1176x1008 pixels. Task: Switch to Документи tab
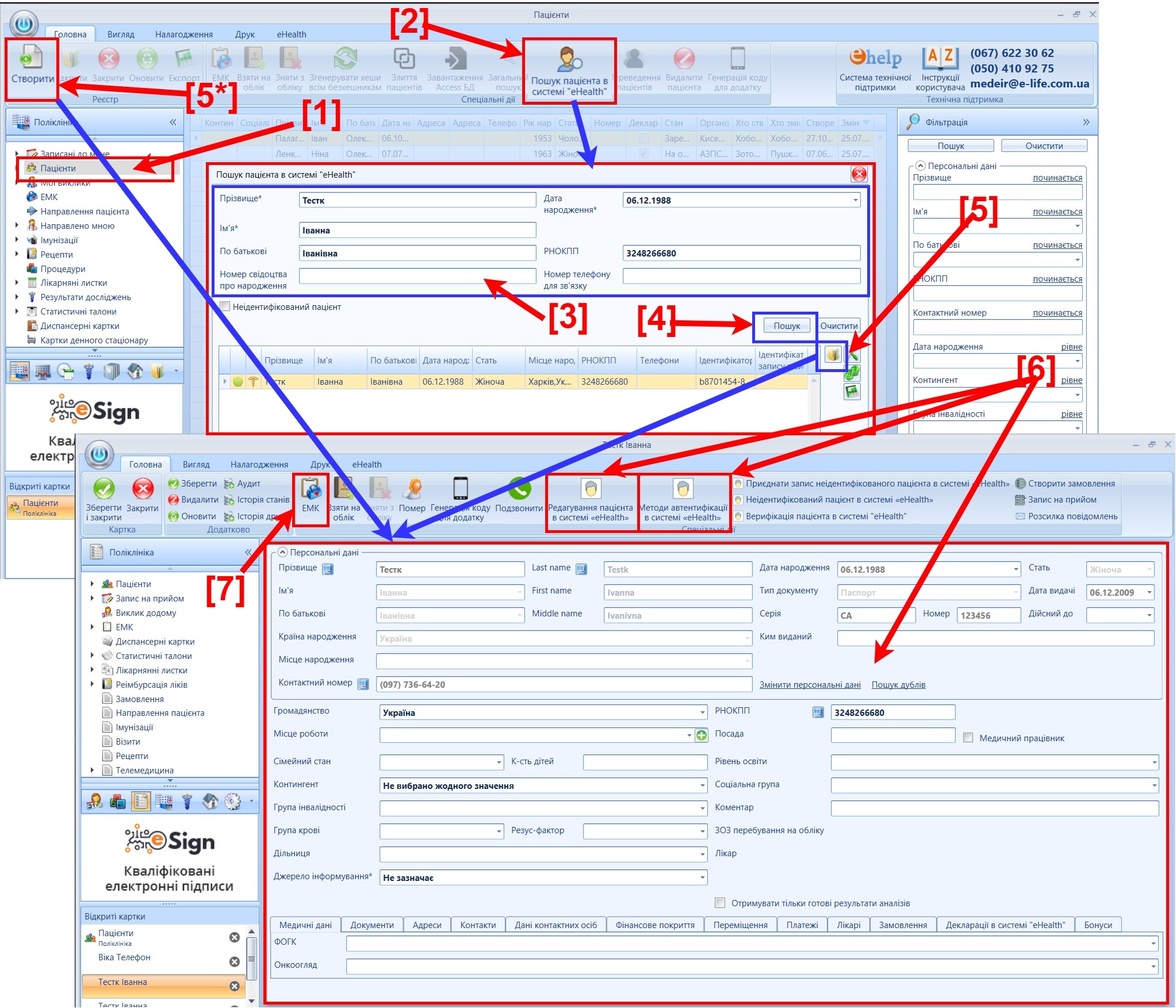point(372,925)
